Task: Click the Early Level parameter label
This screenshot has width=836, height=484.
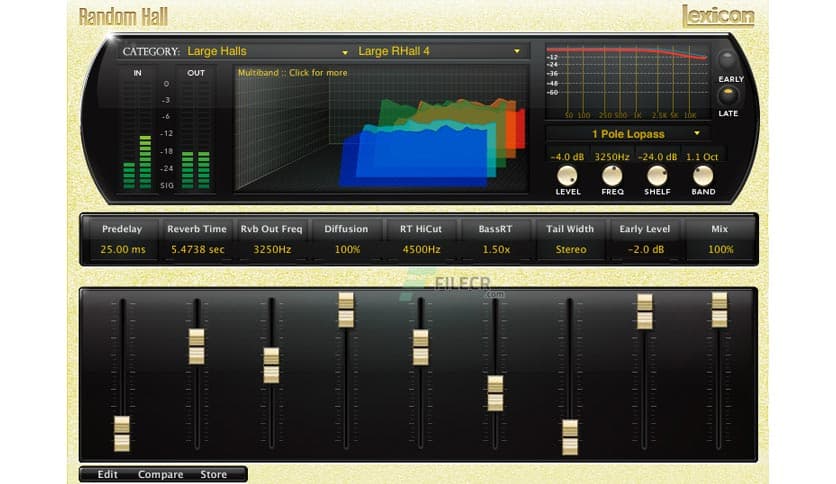Action: pyautogui.click(x=645, y=229)
